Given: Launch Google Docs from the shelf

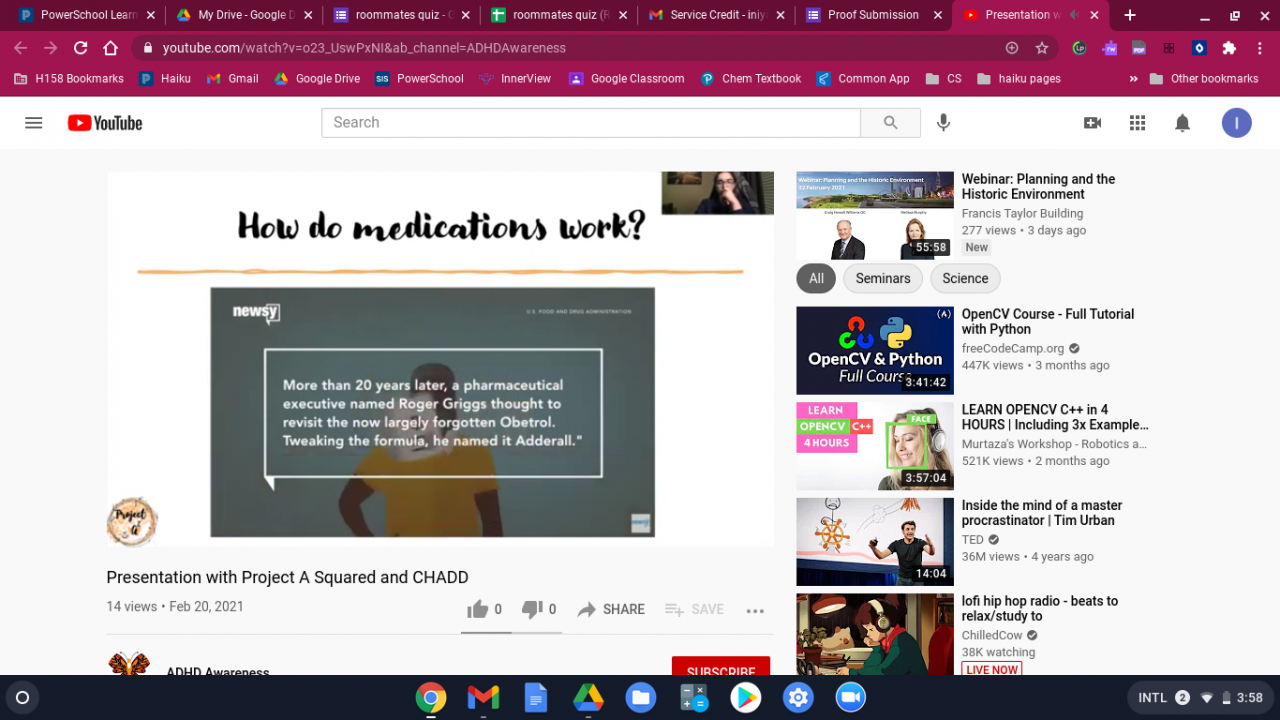Looking at the screenshot, I should pyautogui.click(x=536, y=697).
